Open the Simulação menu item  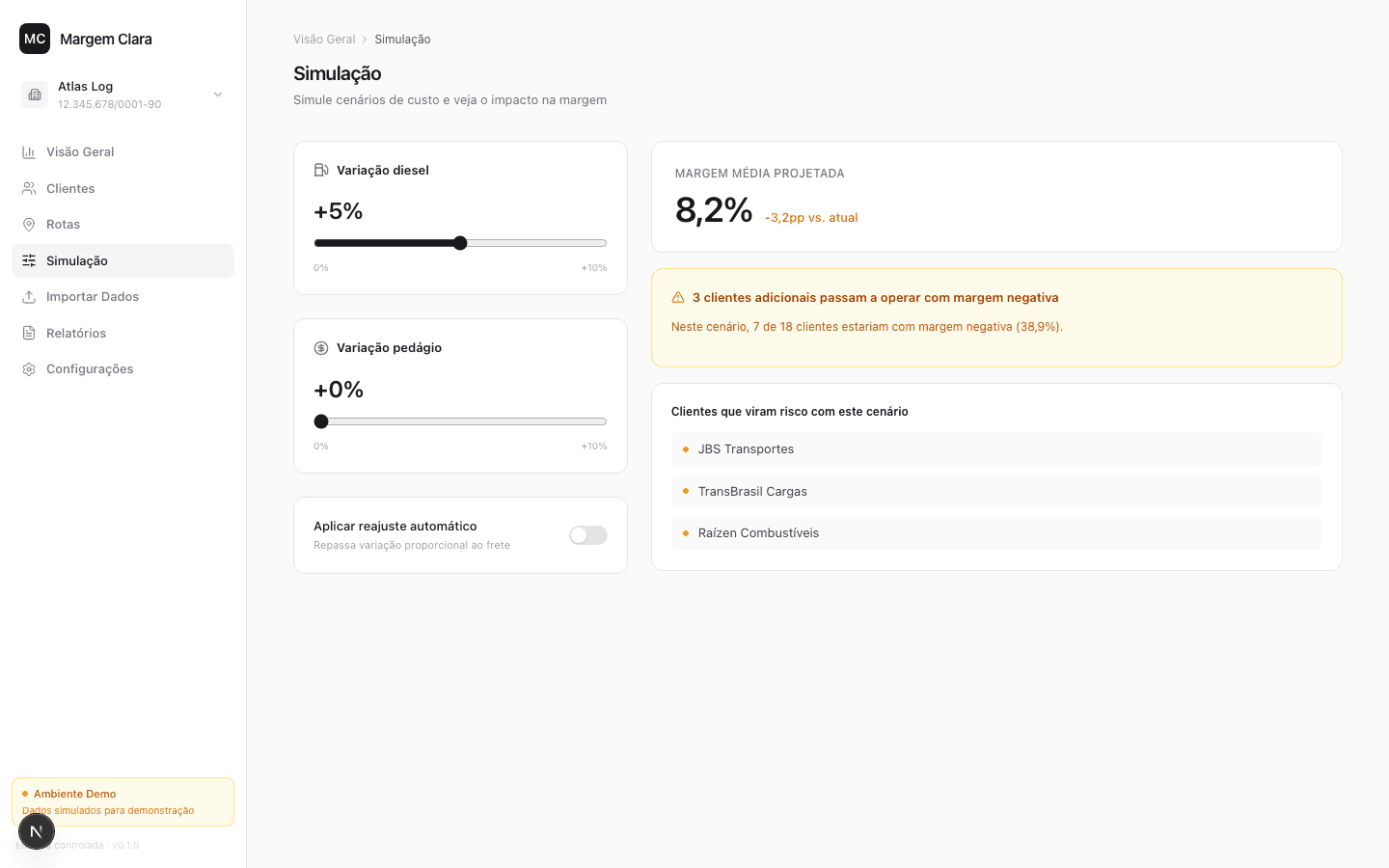123,260
